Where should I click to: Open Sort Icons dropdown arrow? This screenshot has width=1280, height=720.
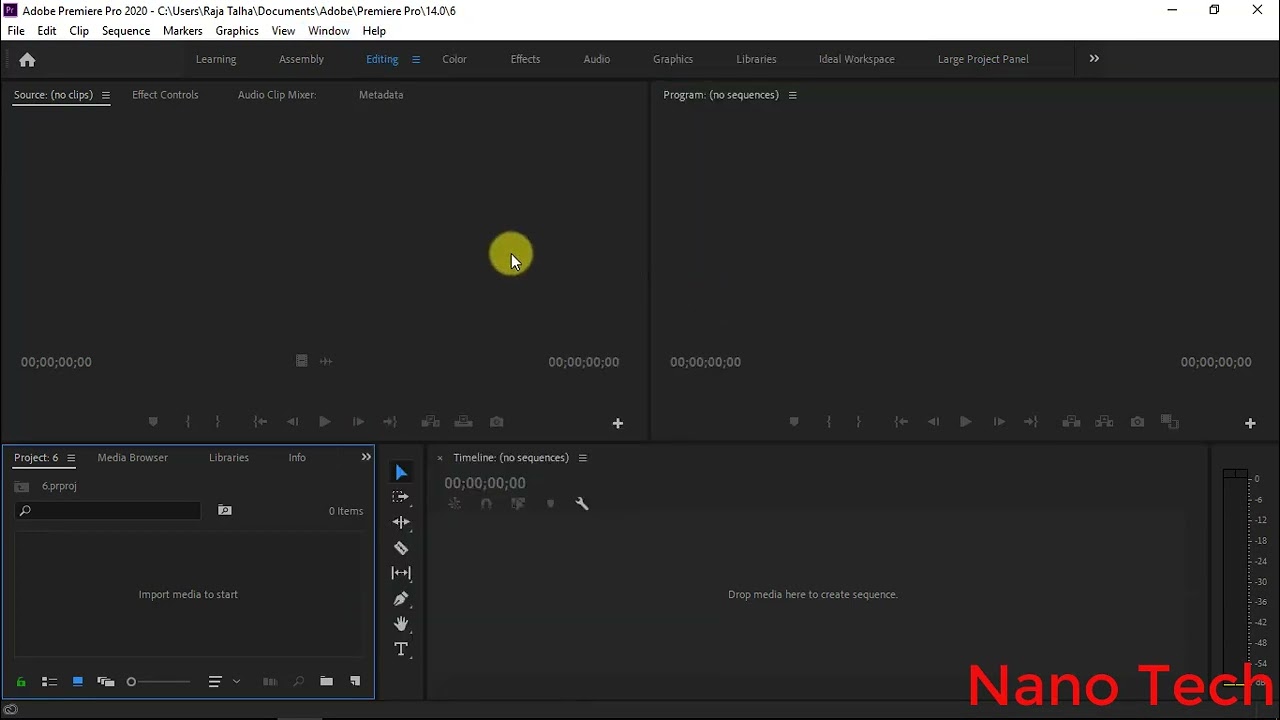pos(237,682)
